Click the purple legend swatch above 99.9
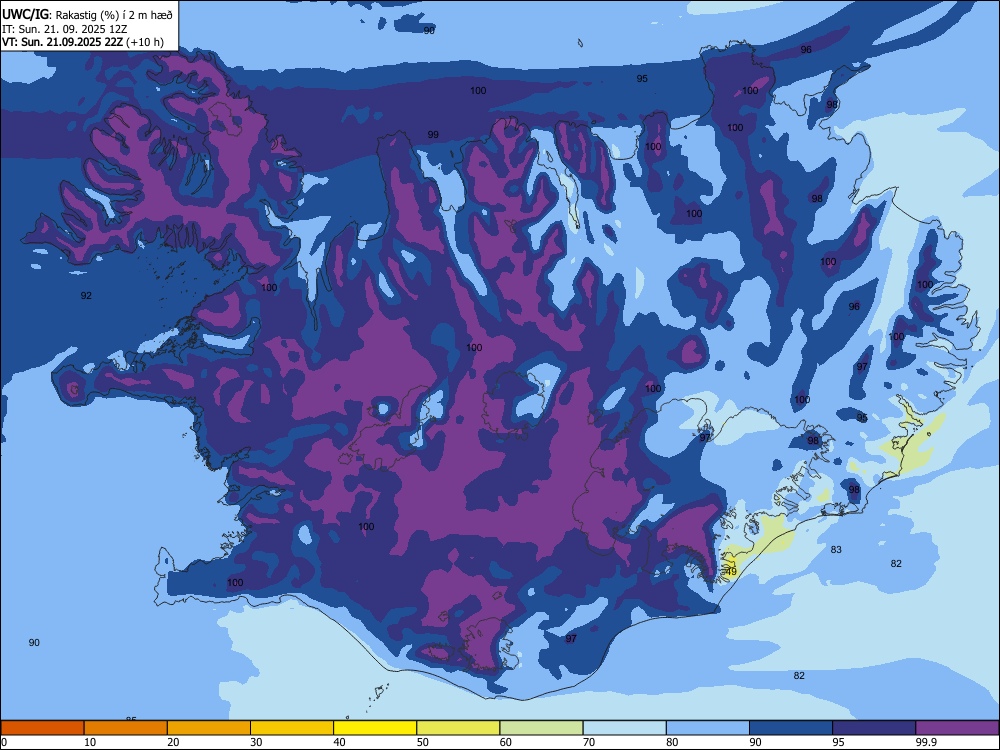The image size is (1000, 750). coord(957,728)
